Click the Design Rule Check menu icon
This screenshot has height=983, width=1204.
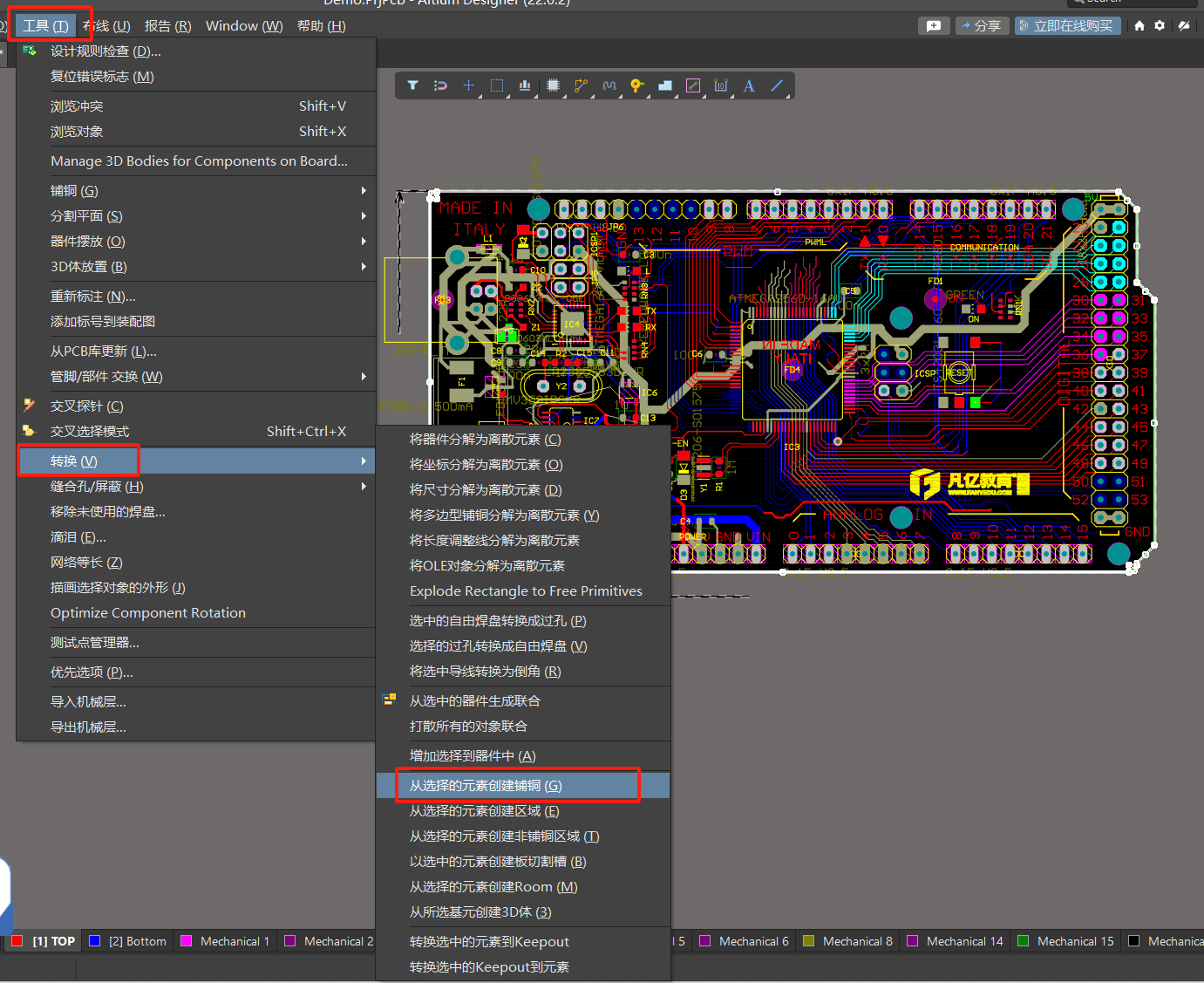[x=30, y=51]
